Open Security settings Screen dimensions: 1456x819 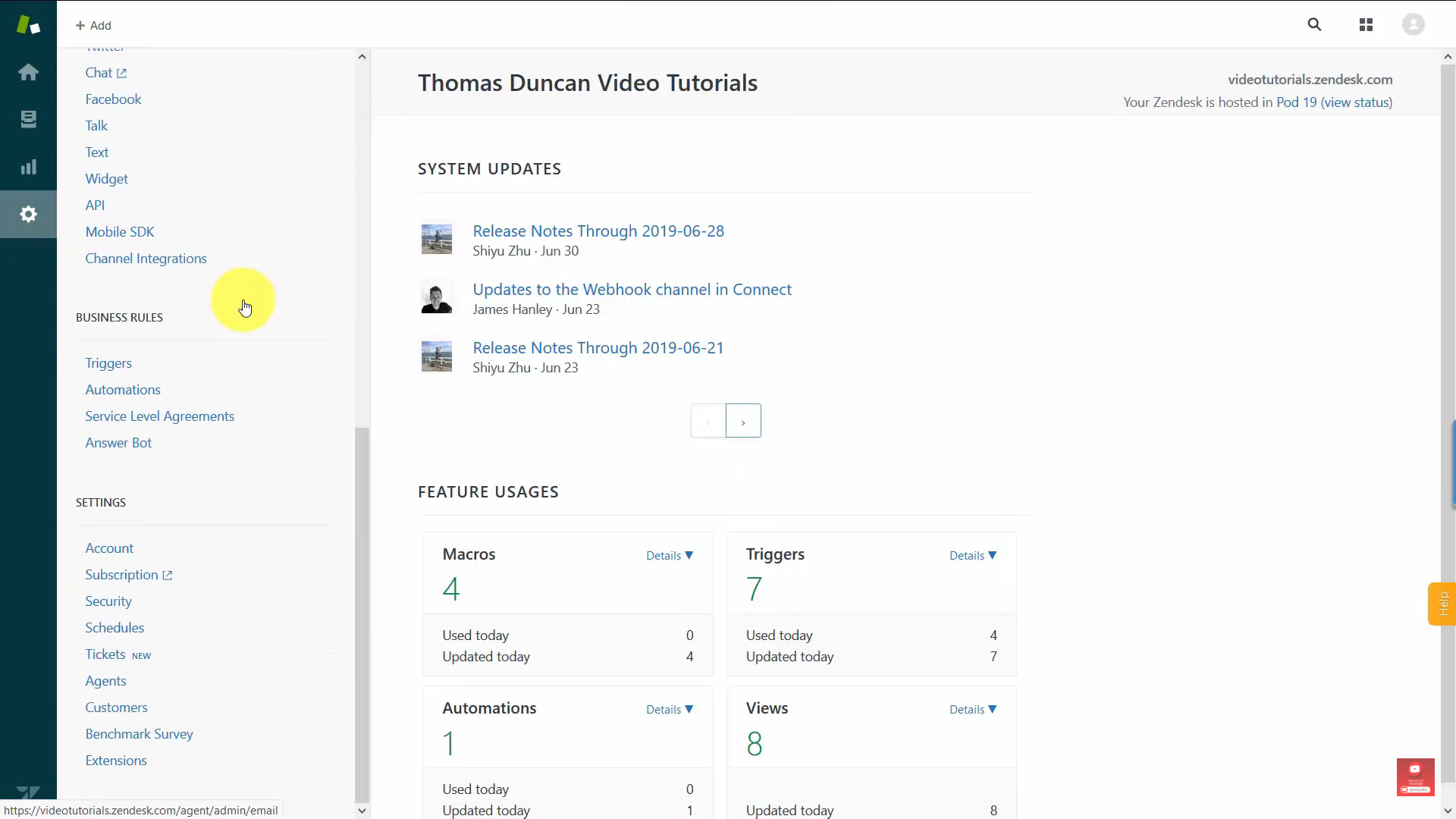coord(108,601)
